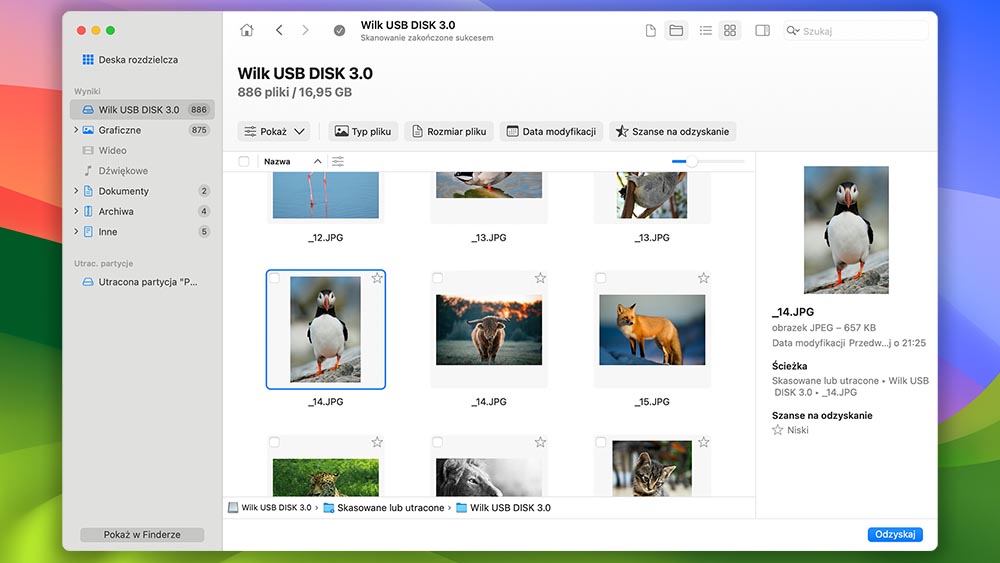Check the fox _15.JPG checkbox

click(601, 277)
